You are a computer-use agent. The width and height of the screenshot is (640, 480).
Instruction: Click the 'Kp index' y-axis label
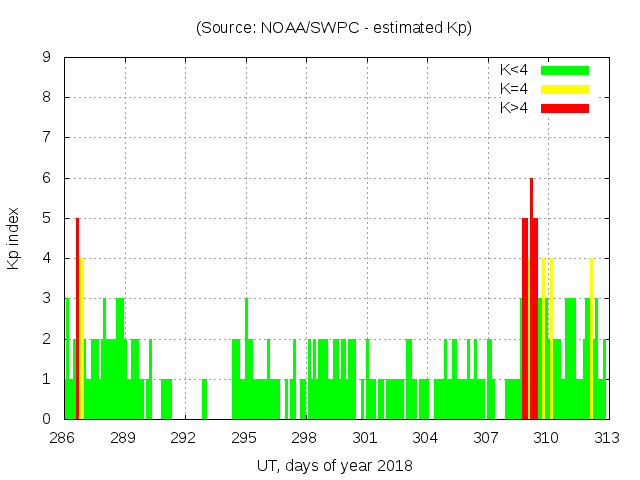(x=14, y=238)
